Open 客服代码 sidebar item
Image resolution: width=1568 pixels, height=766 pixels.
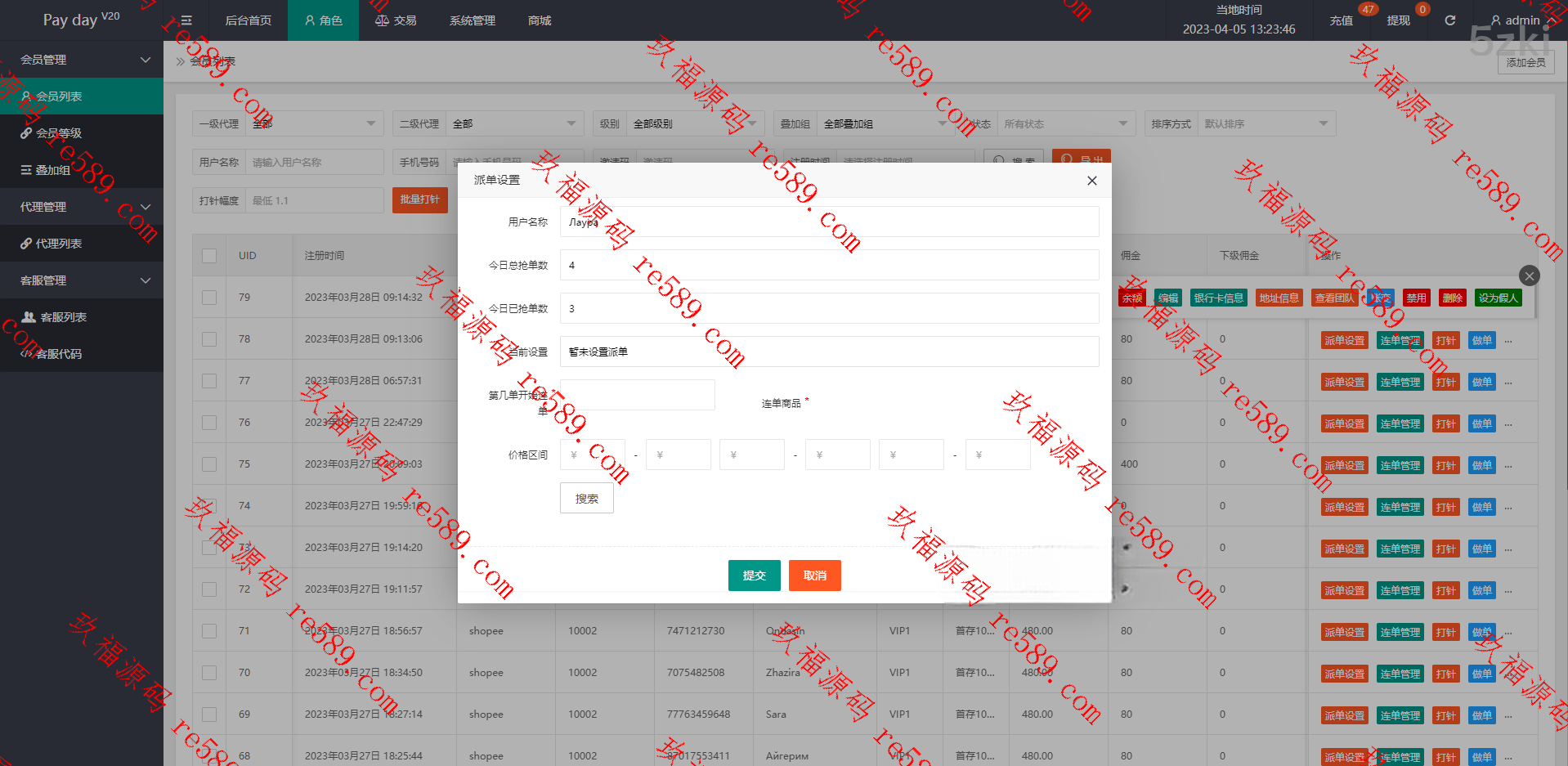point(59,354)
